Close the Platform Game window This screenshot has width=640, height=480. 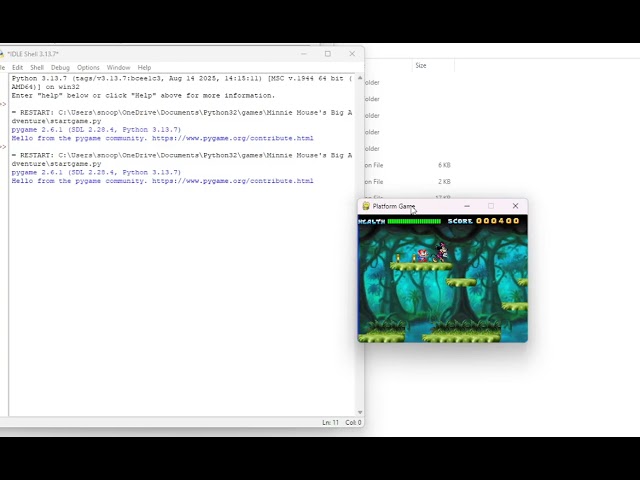(516, 206)
